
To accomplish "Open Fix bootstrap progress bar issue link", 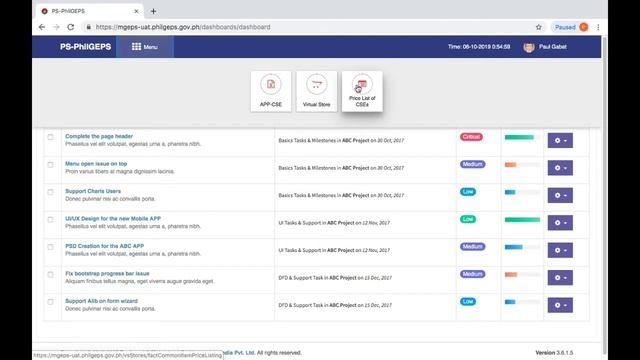I will coord(107,273).
